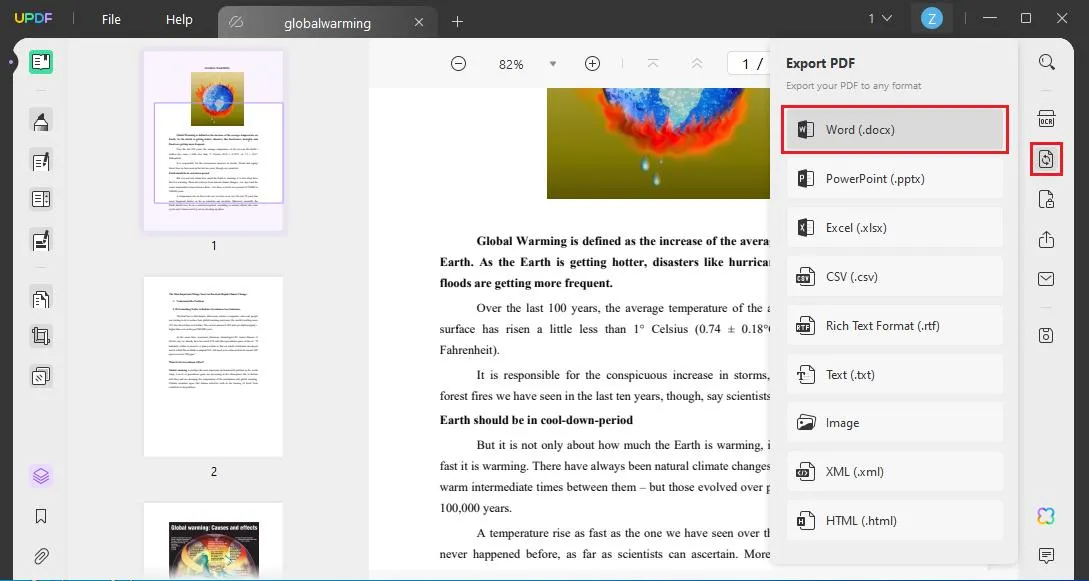The height and width of the screenshot is (581, 1089).
Task: Select page 1 thumbnail
Action: pyautogui.click(x=213, y=141)
